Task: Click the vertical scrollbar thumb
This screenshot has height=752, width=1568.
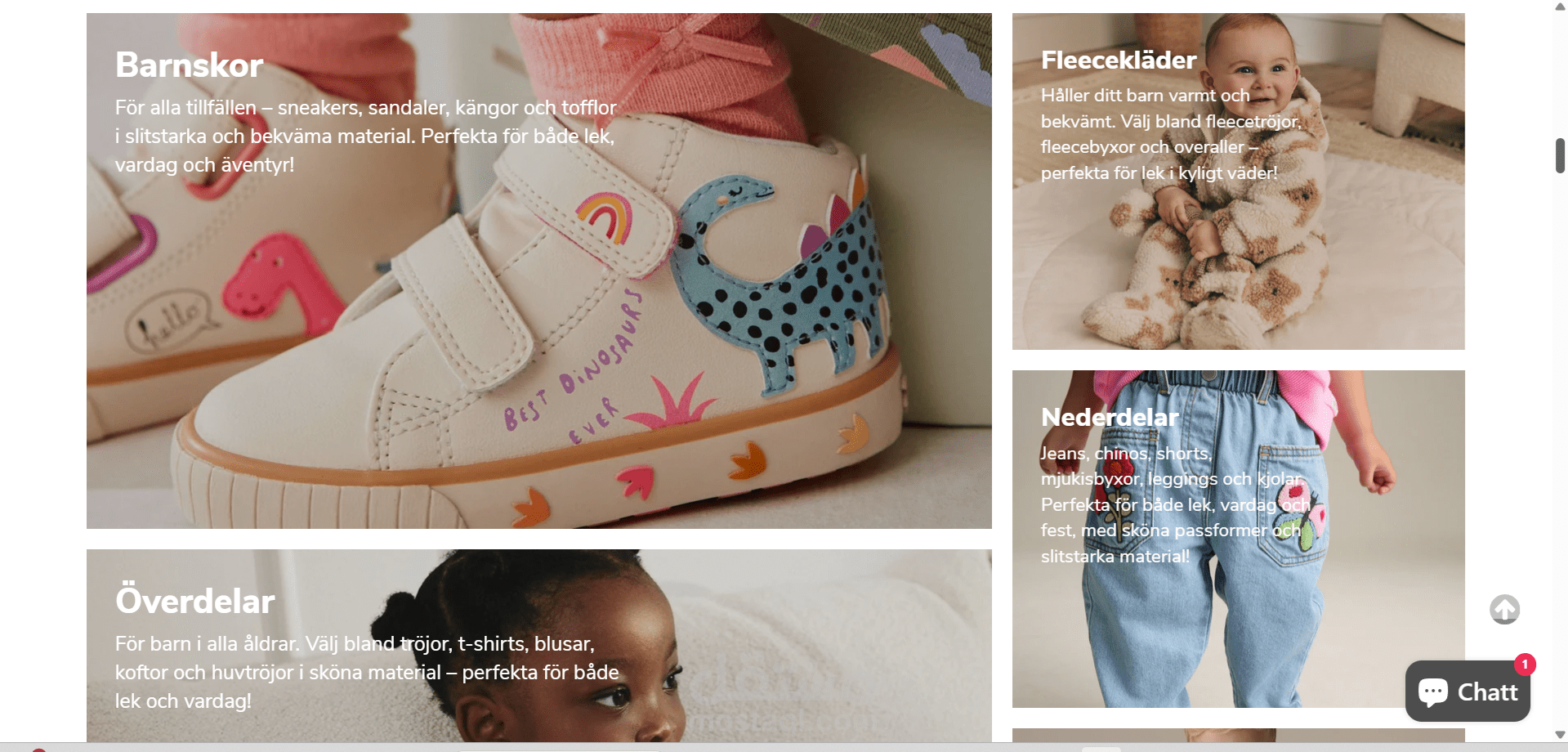Action: click(1560, 155)
